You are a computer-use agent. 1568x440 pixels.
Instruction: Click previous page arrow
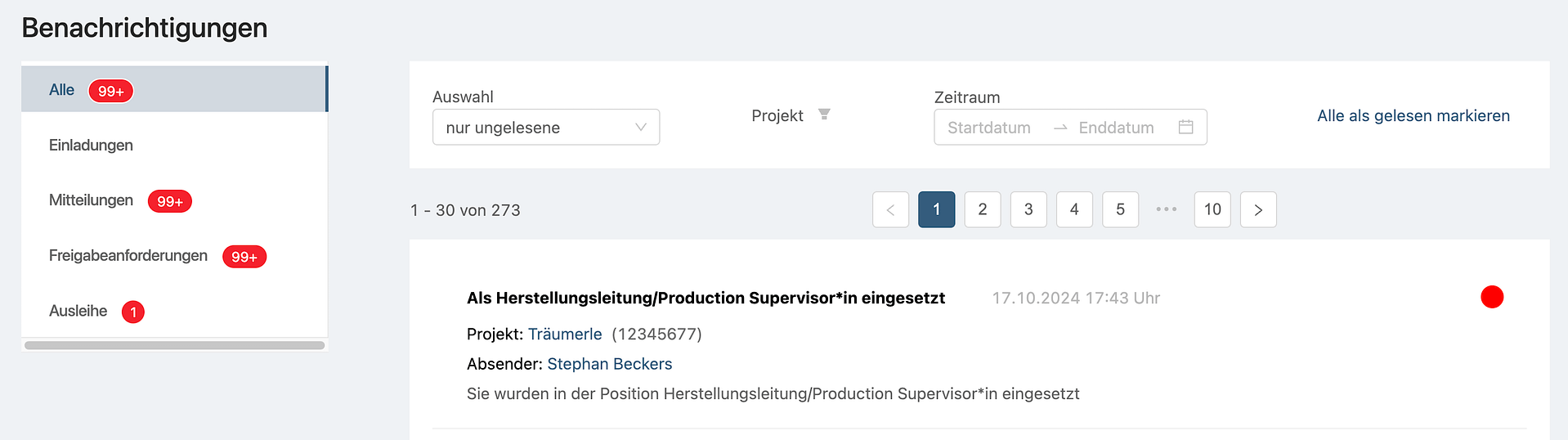tap(890, 209)
